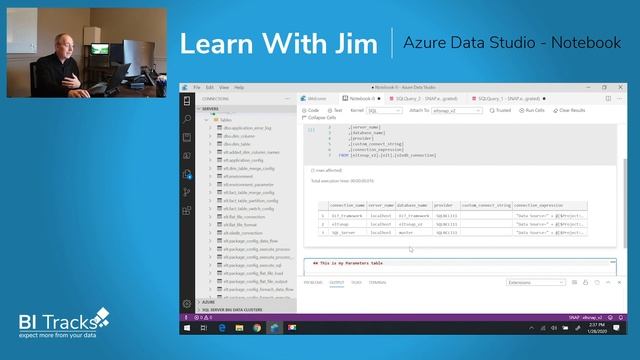This screenshot has height=360, width=640.
Task: Switch to the Problems panel tab
Action: click(x=313, y=282)
